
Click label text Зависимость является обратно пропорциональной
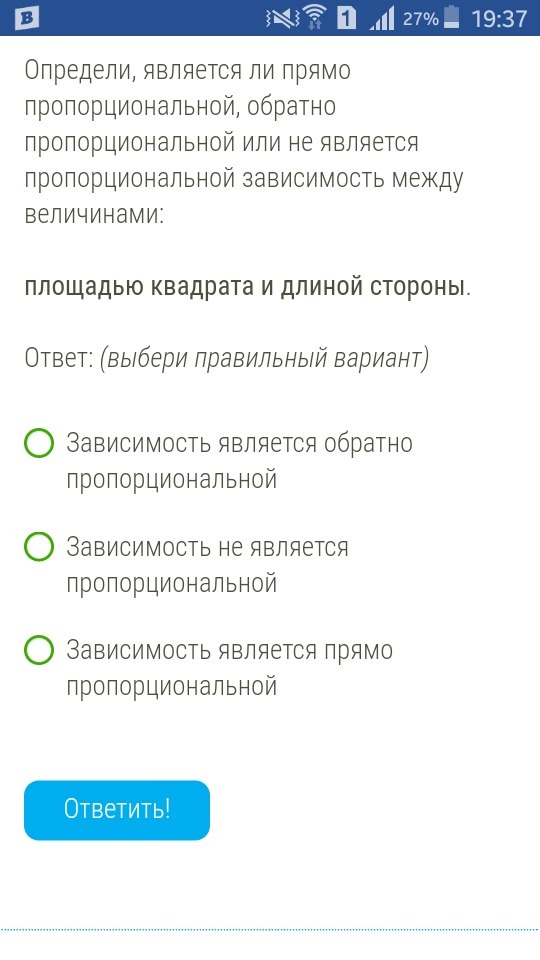(239, 461)
